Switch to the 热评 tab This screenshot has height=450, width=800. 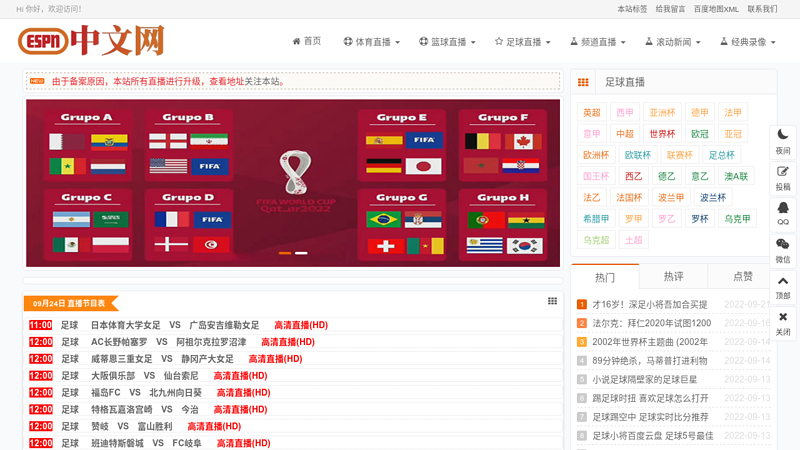673,277
